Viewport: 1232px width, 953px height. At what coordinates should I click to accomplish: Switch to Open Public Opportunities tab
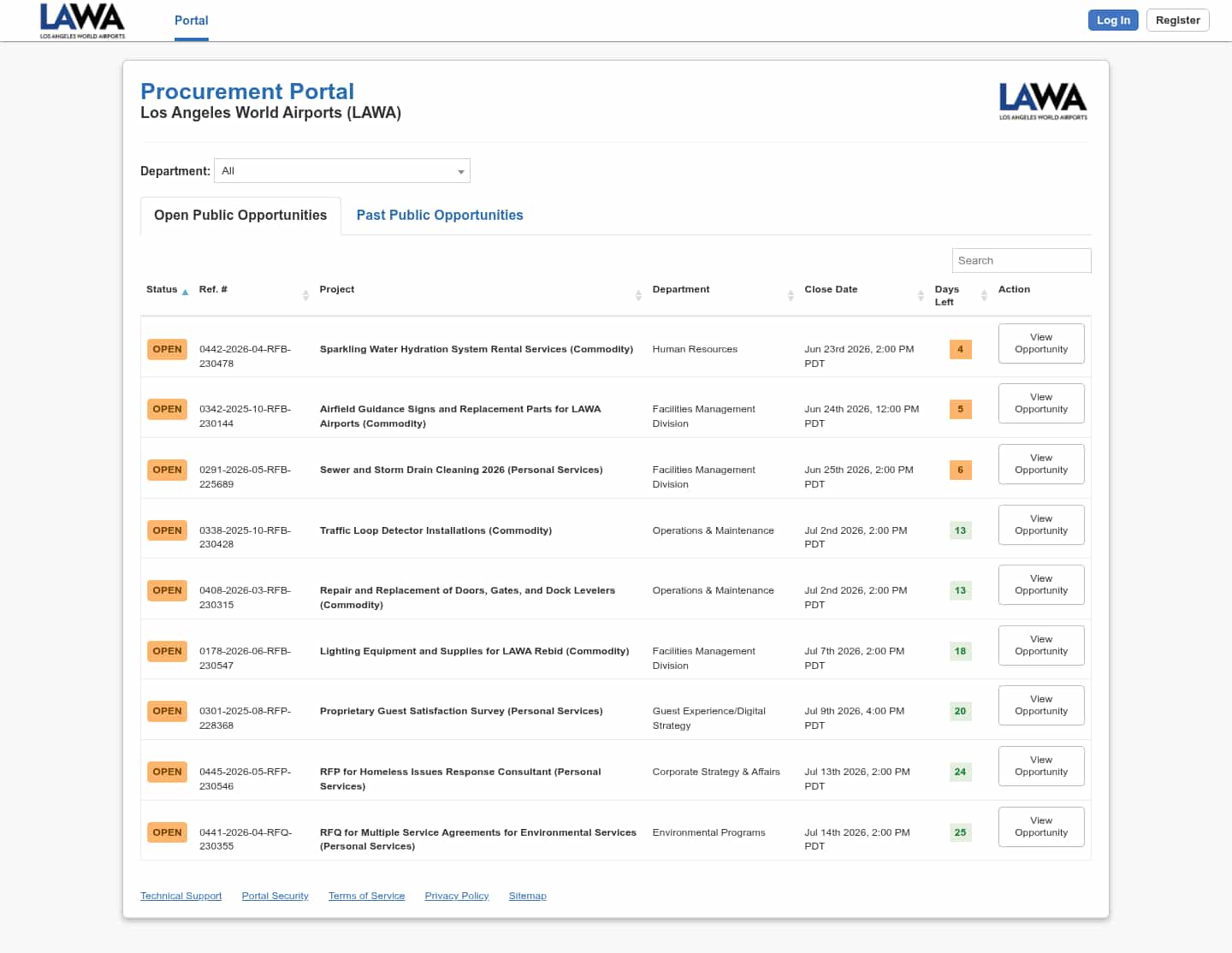pos(240,216)
